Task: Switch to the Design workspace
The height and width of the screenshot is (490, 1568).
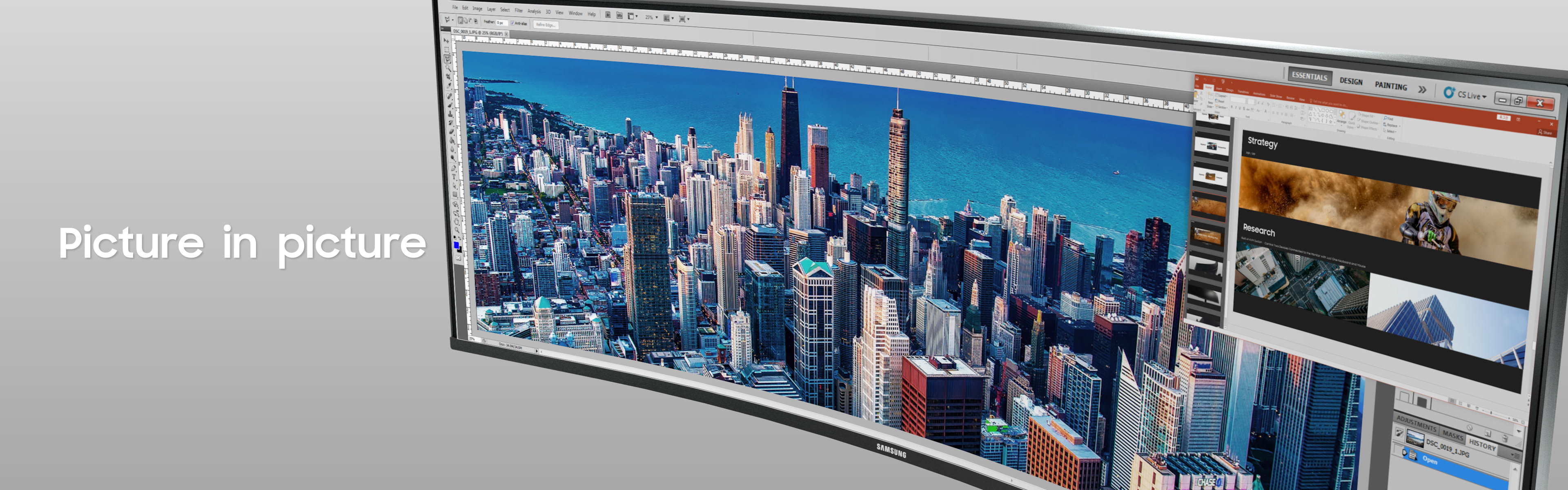Action: click(1351, 82)
